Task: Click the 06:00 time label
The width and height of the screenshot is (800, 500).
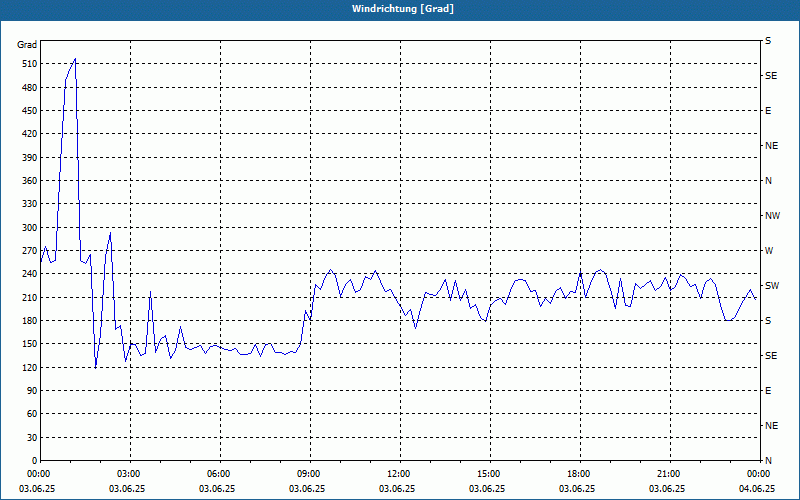Action: click(x=220, y=474)
